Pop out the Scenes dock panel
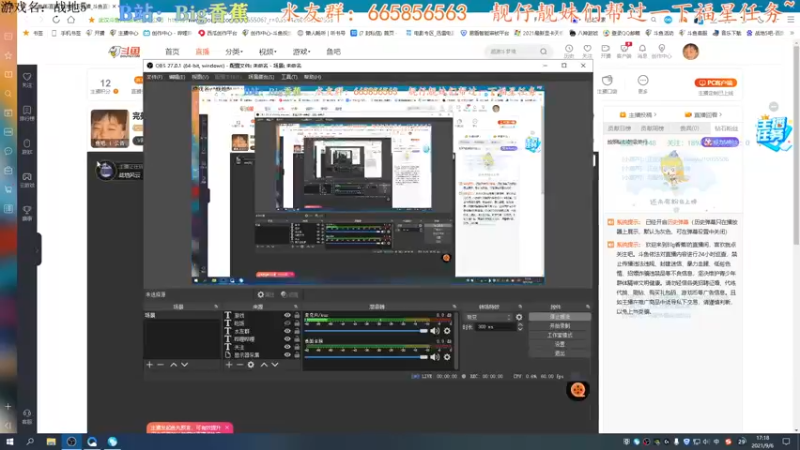This screenshot has width=800, height=450. coord(216,307)
